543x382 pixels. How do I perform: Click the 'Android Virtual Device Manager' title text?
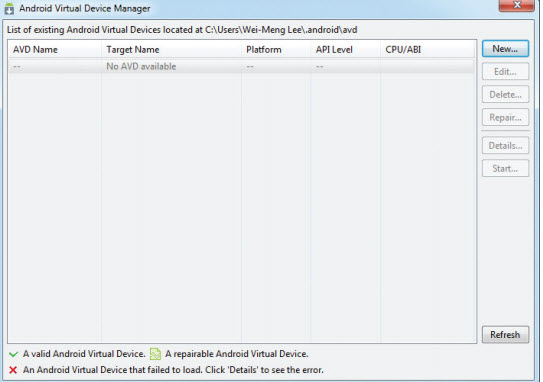pos(85,8)
